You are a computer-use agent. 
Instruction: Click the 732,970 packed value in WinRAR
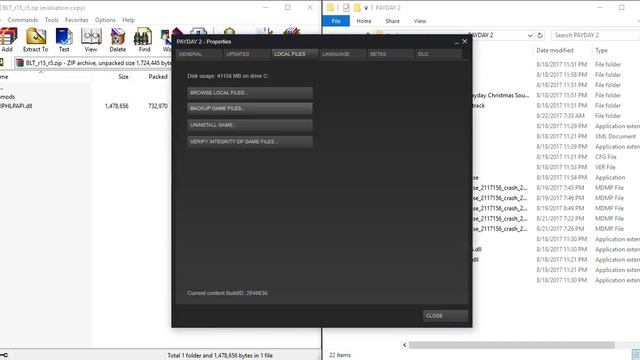pyautogui.click(x=158, y=106)
